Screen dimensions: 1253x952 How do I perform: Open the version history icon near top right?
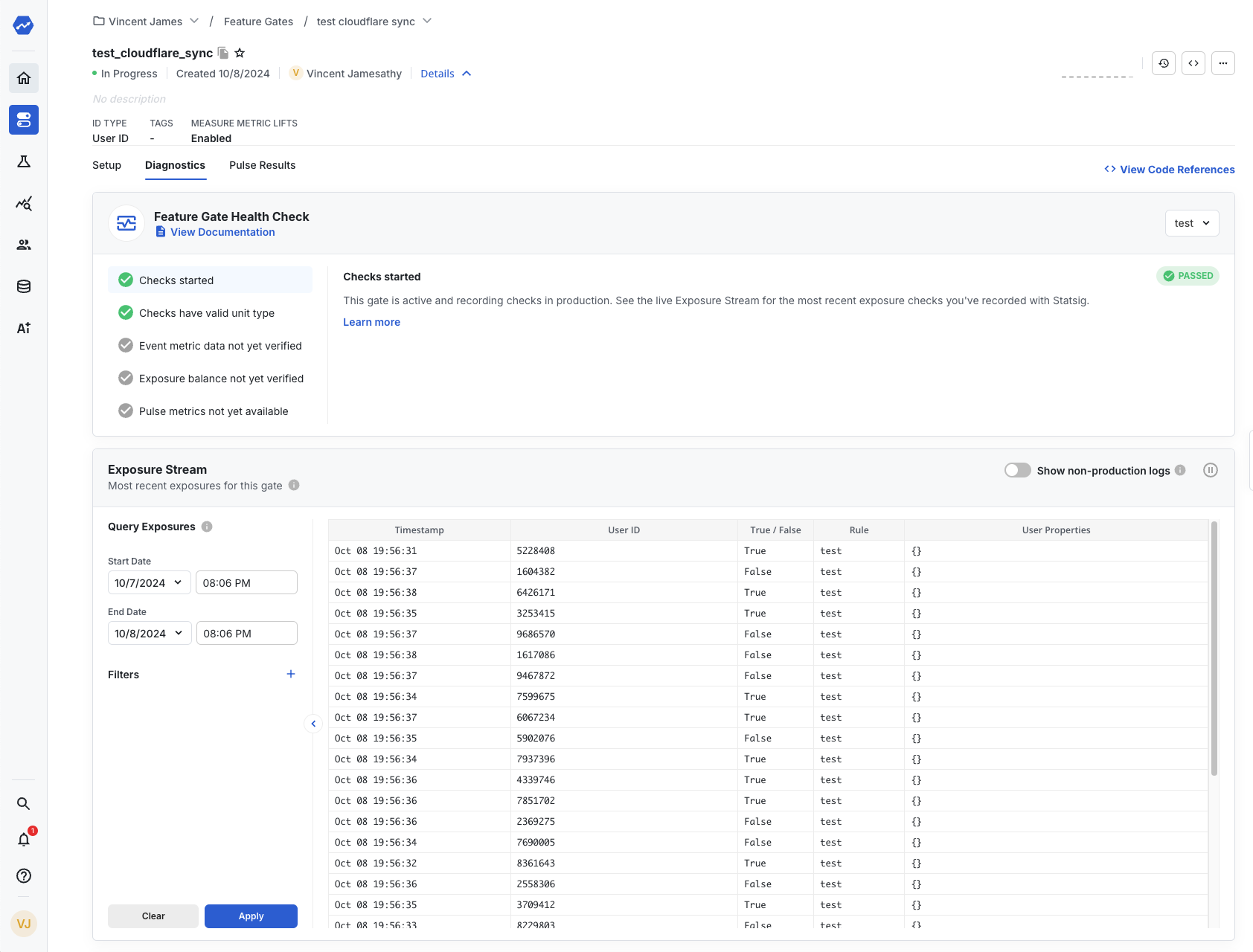(1163, 63)
